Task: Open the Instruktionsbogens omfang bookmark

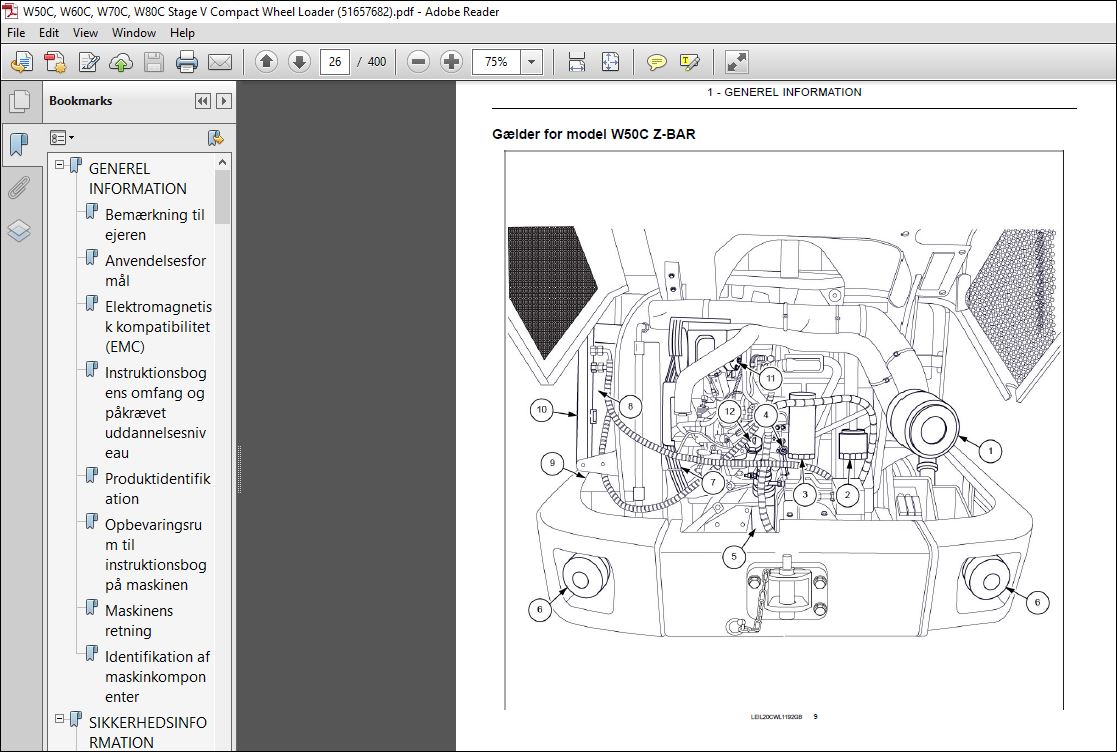Action: click(x=155, y=412)
